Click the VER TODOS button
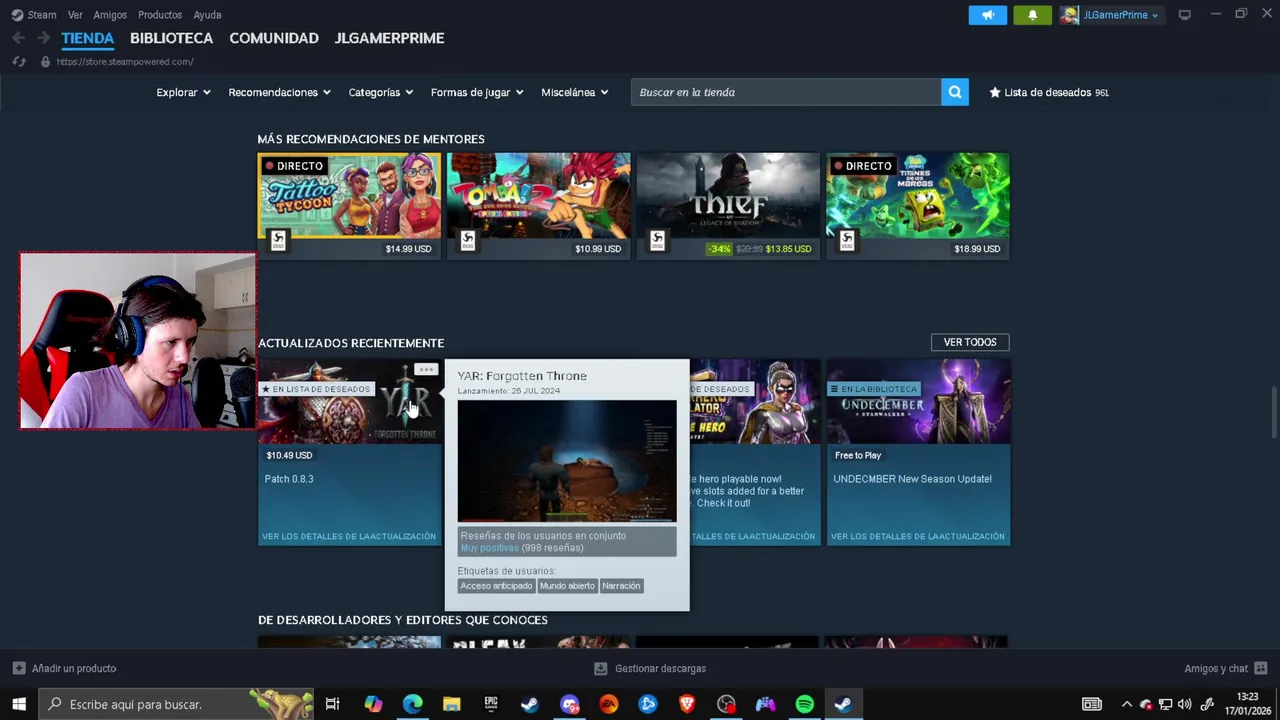Screen dimensions: 1280x720 click(x=970, y=342)
